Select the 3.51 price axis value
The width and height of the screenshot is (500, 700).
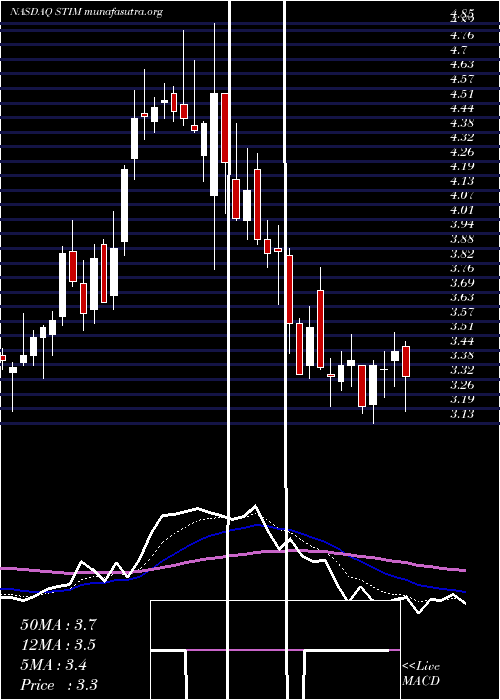462,326
